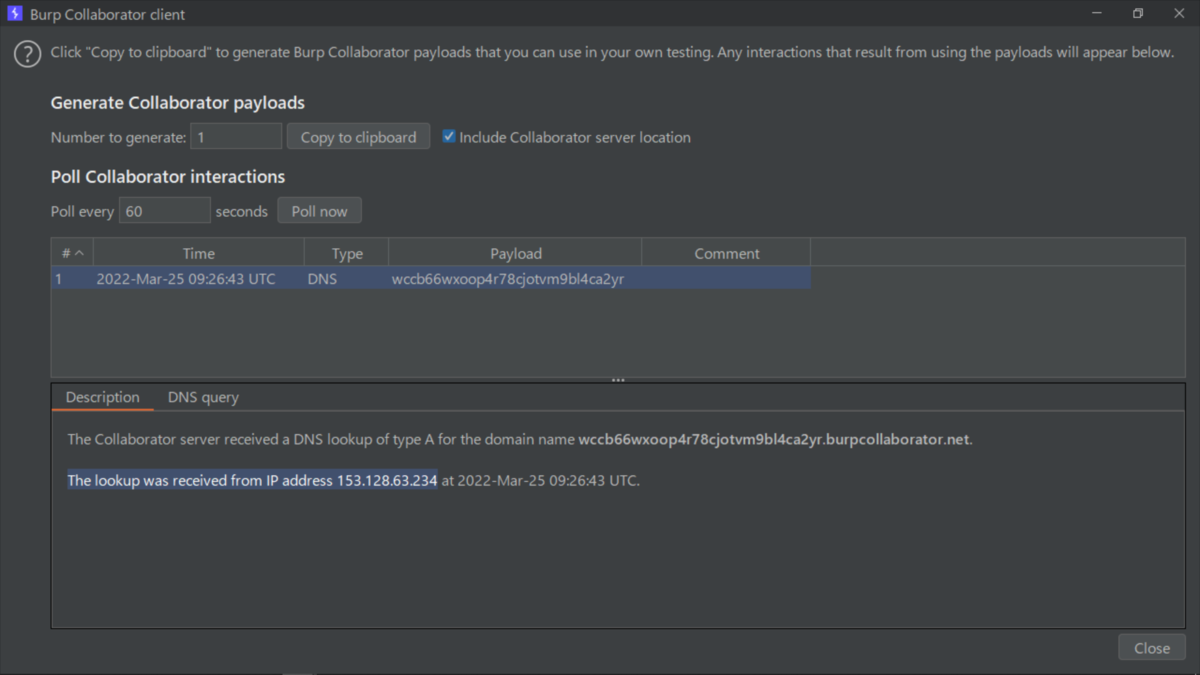Screen dimensions: 1200x675
Task: Sort interactions by Type column
Action: point(346,253)
